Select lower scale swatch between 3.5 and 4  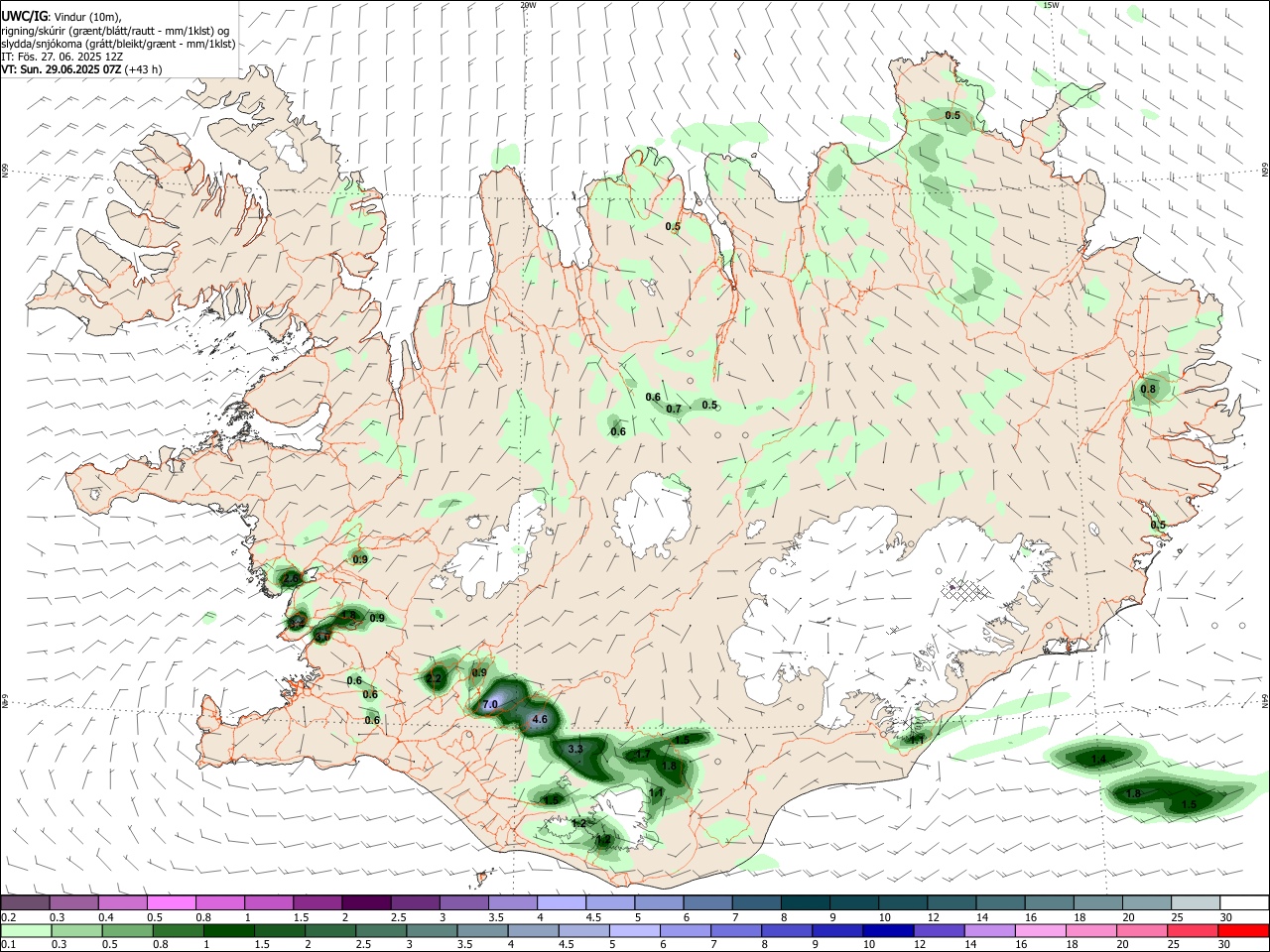tap(483, 931)
